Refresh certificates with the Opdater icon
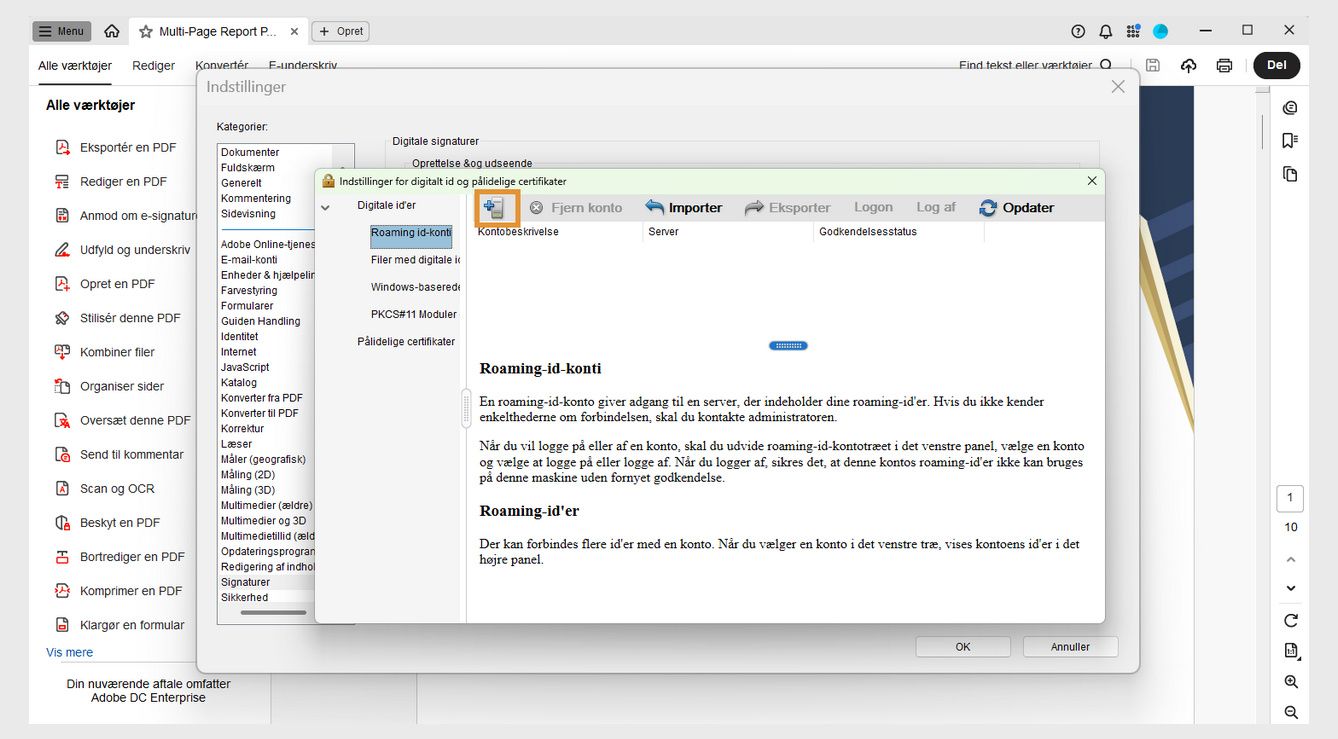Viewport: 1338px width, 739px height. (x=988, y=207)
